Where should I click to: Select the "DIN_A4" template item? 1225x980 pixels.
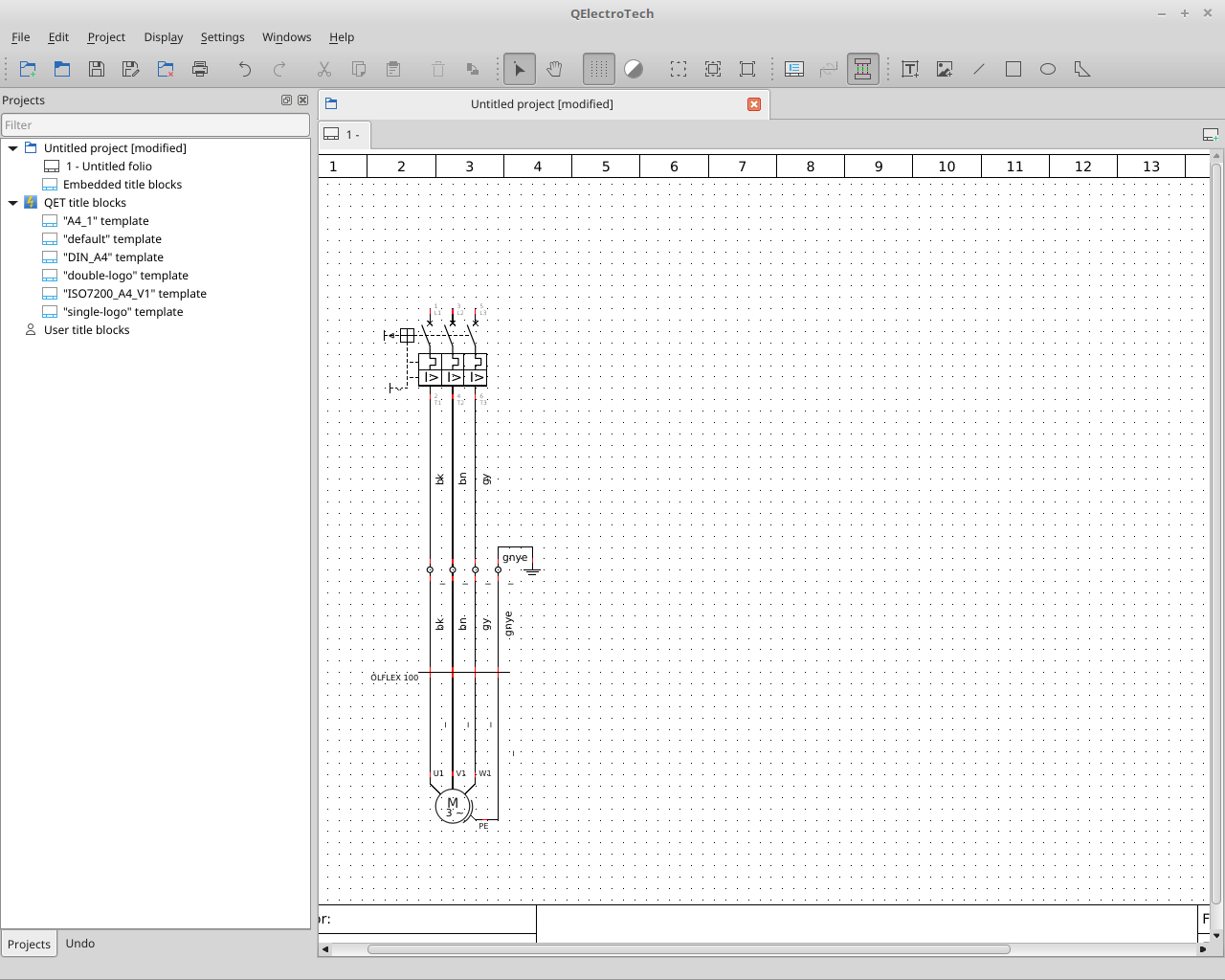(113, 257)
